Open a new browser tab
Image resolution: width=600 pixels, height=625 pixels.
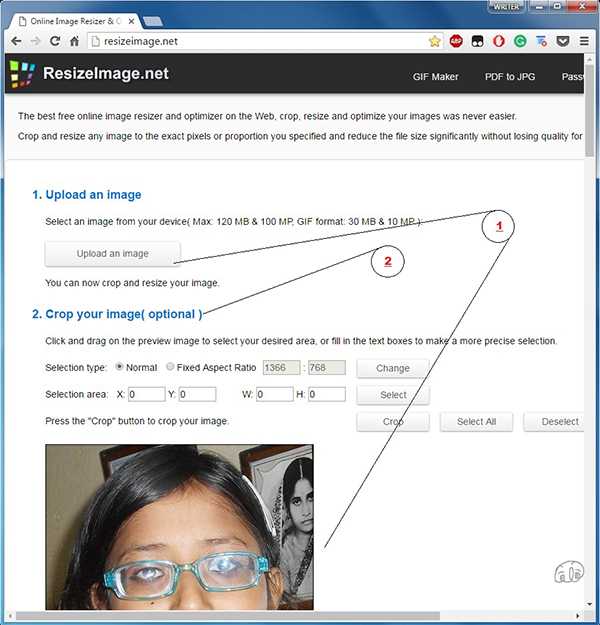(x=152, y=21)
